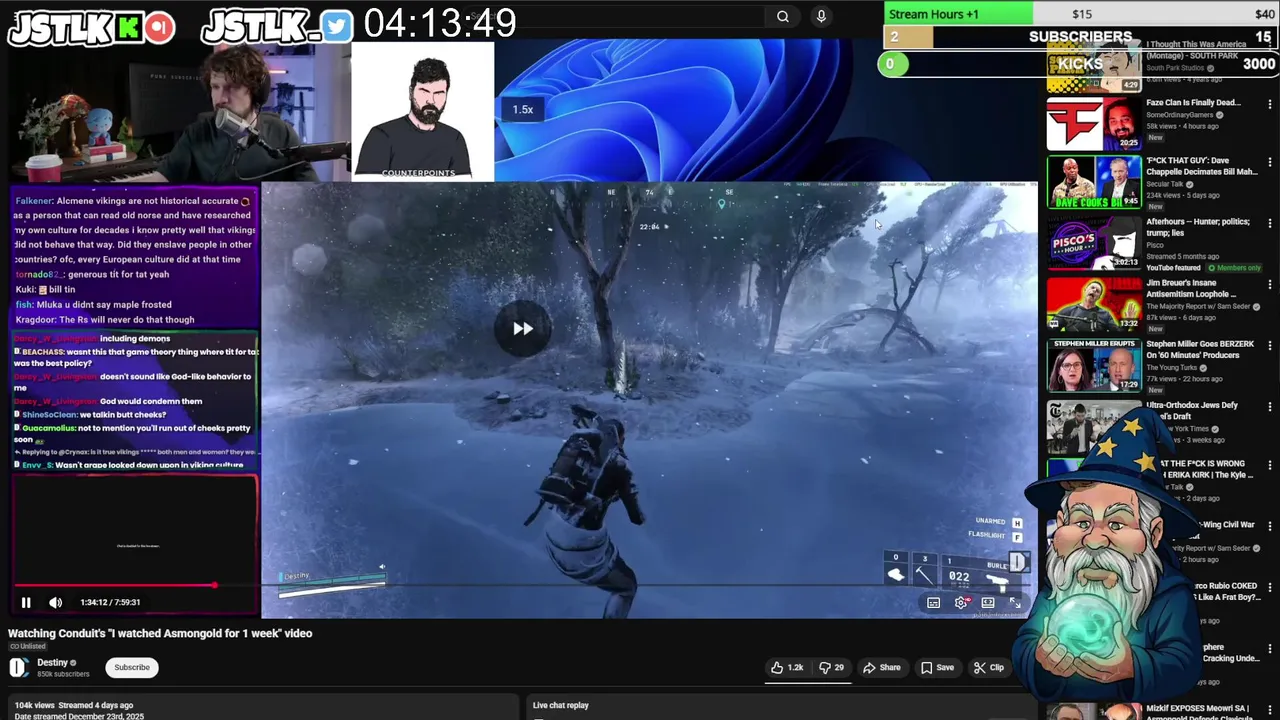Image resolution: width=1280 pixels, height=720 pixels.
Task: Toggle subtitles on the inner video player
Action: 933,603
